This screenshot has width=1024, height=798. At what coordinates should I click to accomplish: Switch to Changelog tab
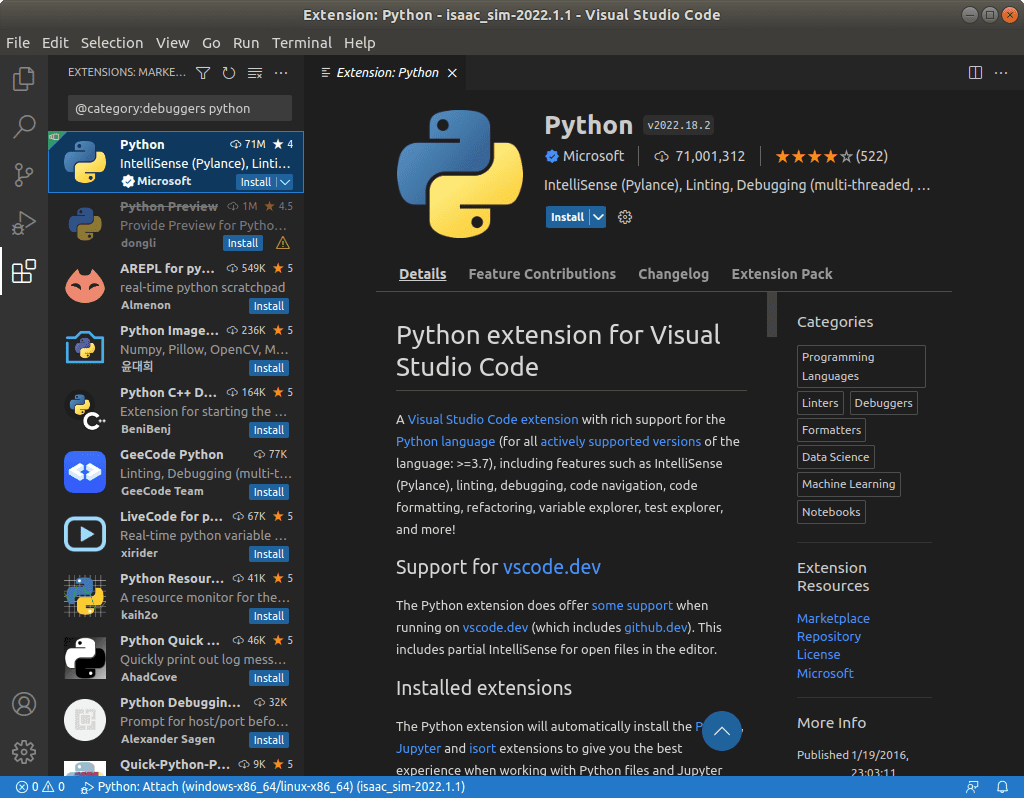pos(673,274)
